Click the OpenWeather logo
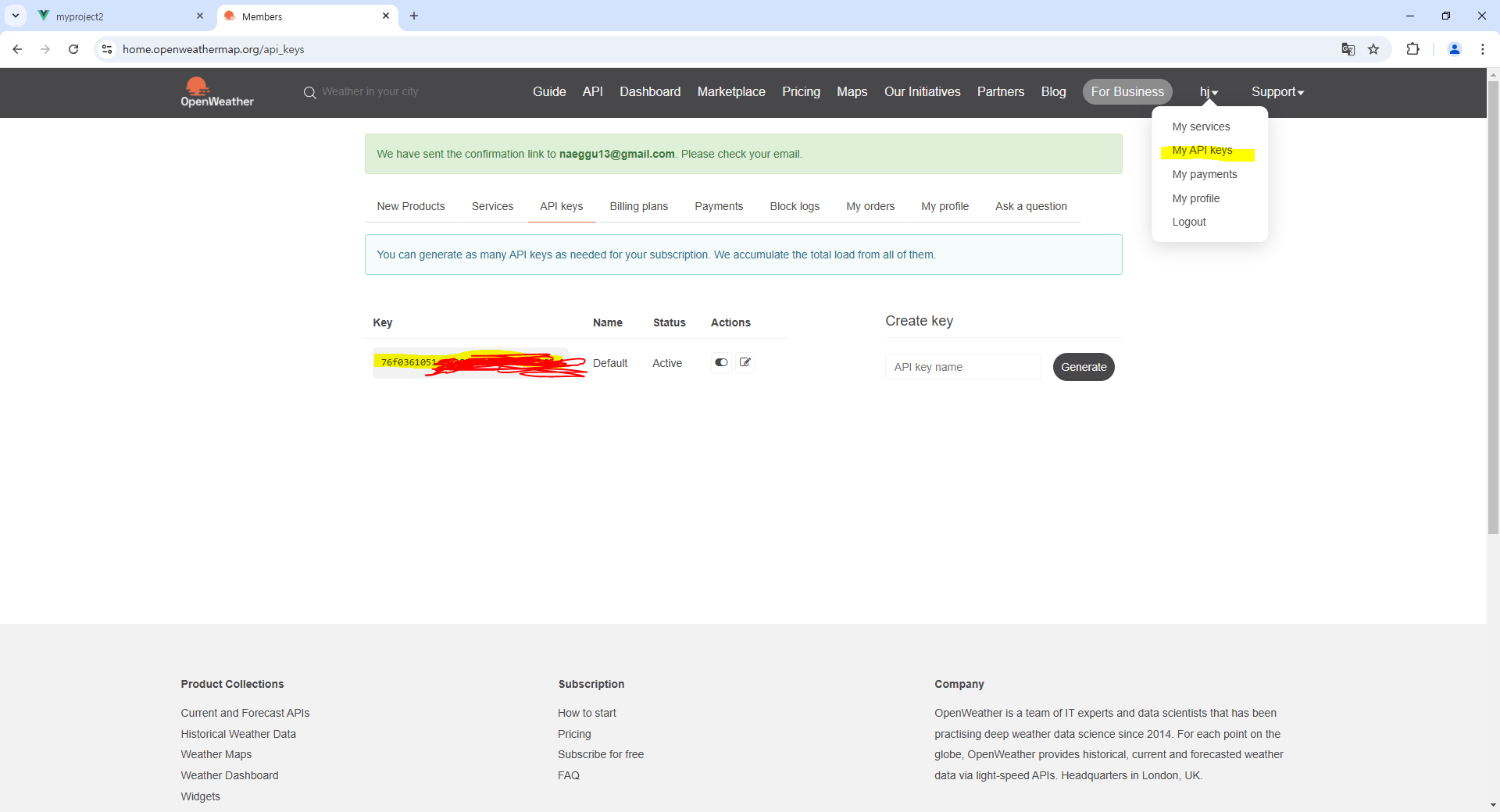The image size is (1500, 812). coord(217,92)
